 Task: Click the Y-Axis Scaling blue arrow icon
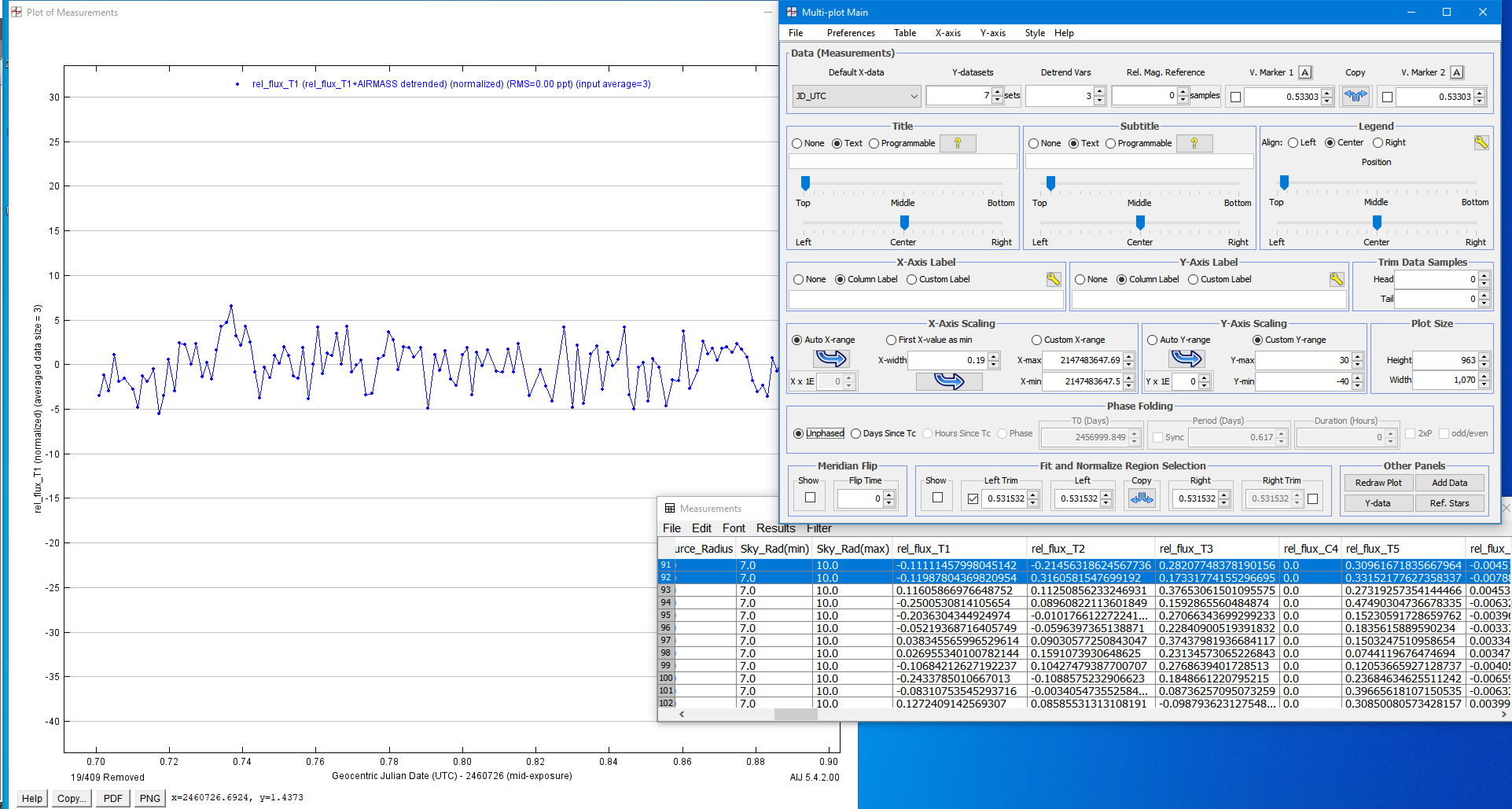pos(1186,359)
